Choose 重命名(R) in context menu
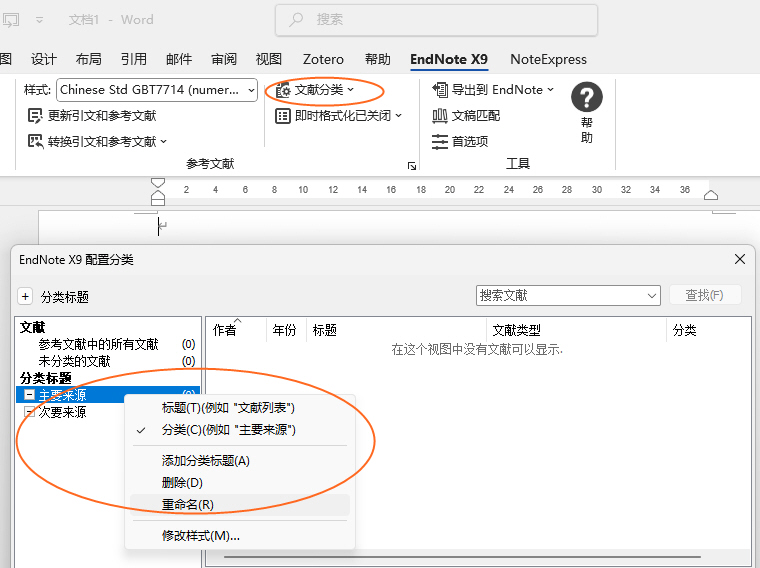 [x=240, y=505]
